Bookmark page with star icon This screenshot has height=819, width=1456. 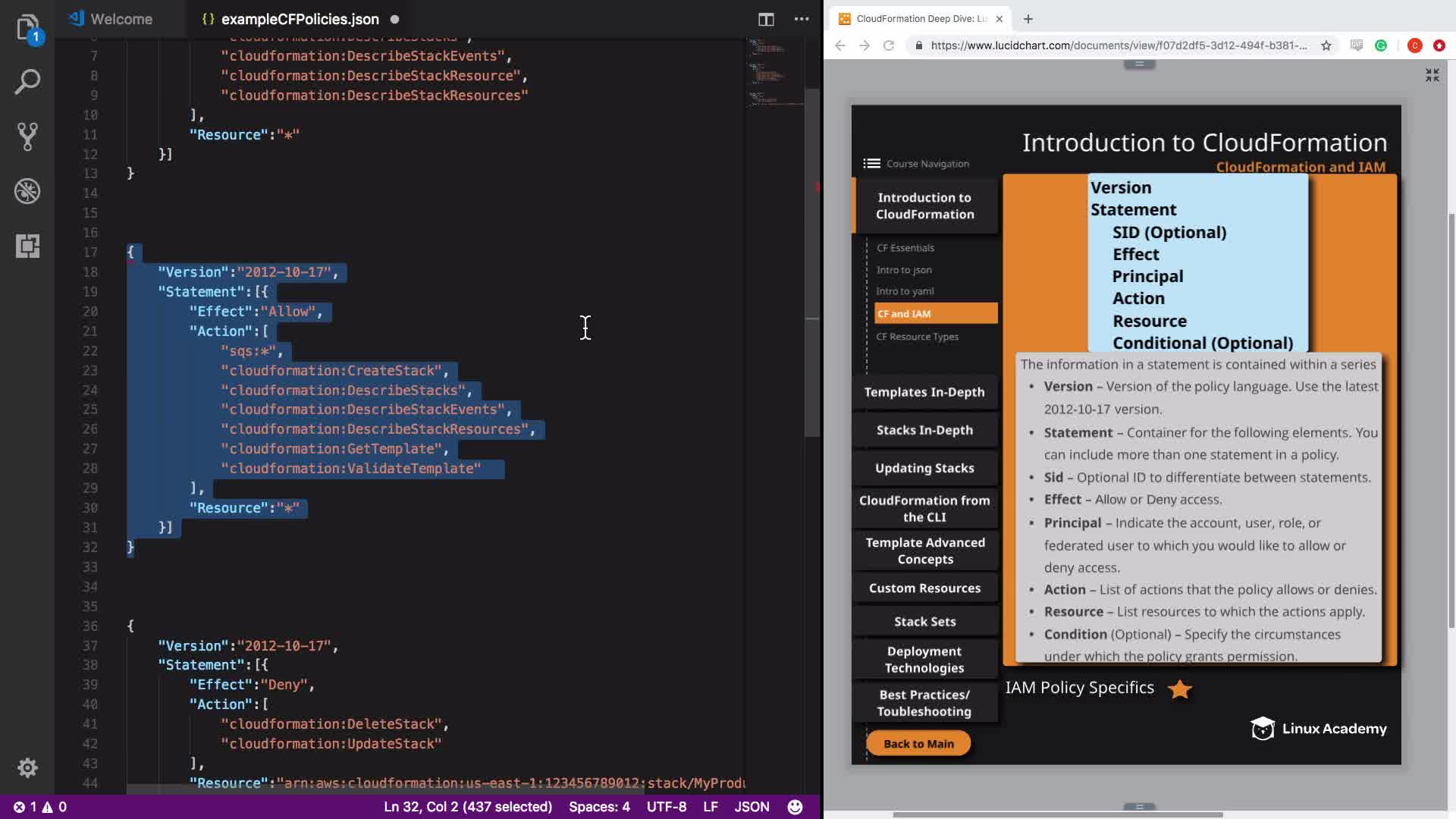pos(1326,45)
